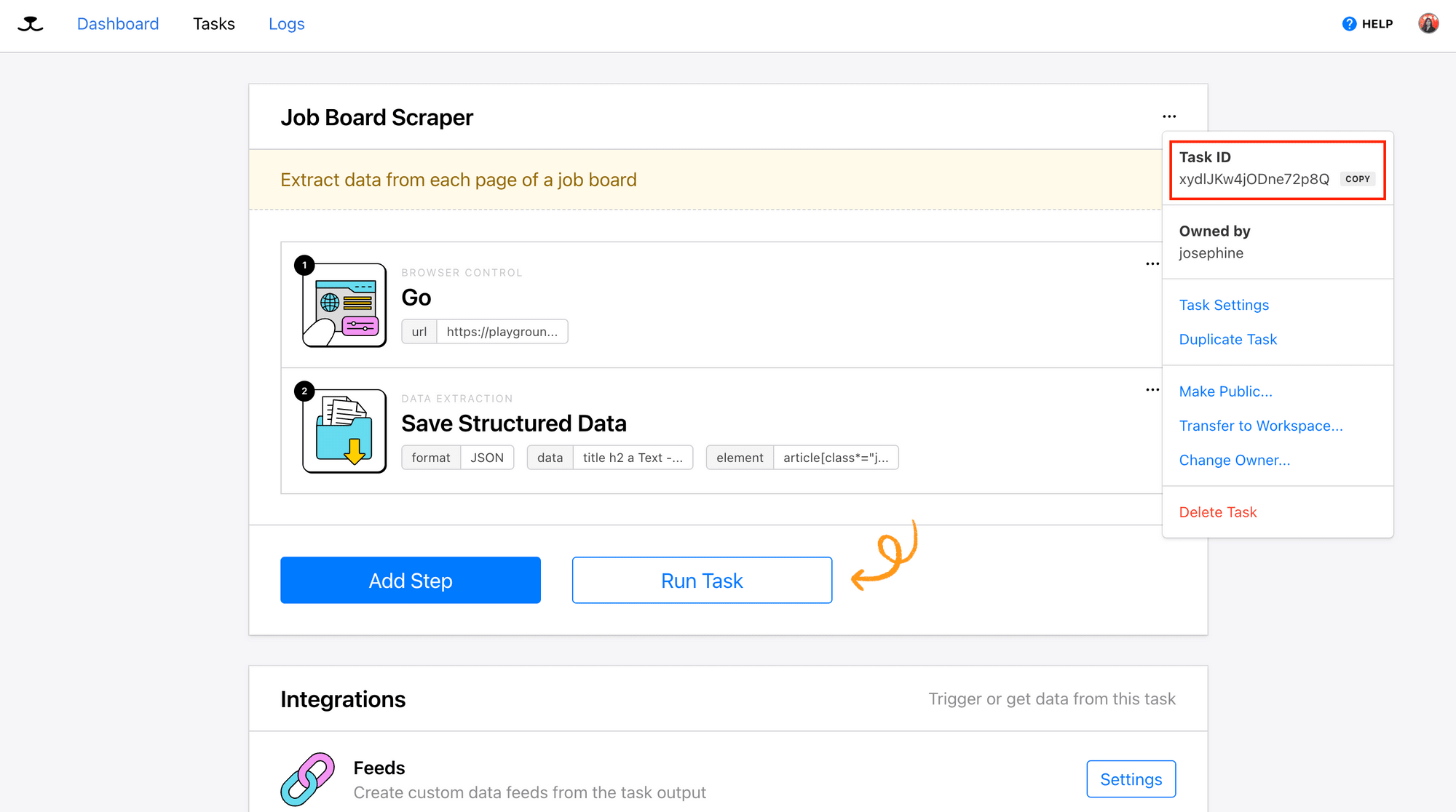The height and width of the screenshot is (812, 1456).
Task: Open the Go step options ellipsis
Action: coord(1152,264)
